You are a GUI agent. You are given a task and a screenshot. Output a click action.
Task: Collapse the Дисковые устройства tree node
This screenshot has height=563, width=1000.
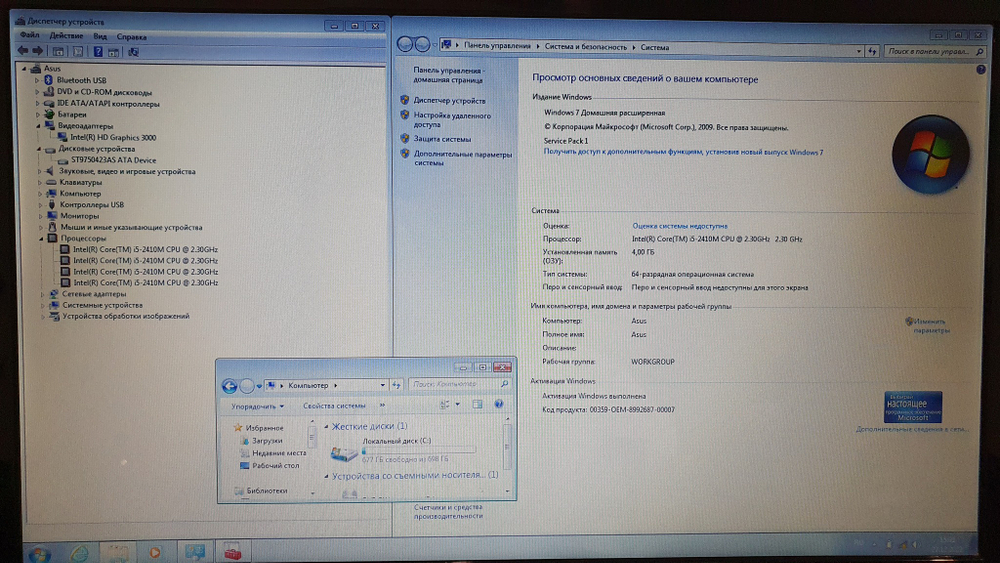[40, 149]
